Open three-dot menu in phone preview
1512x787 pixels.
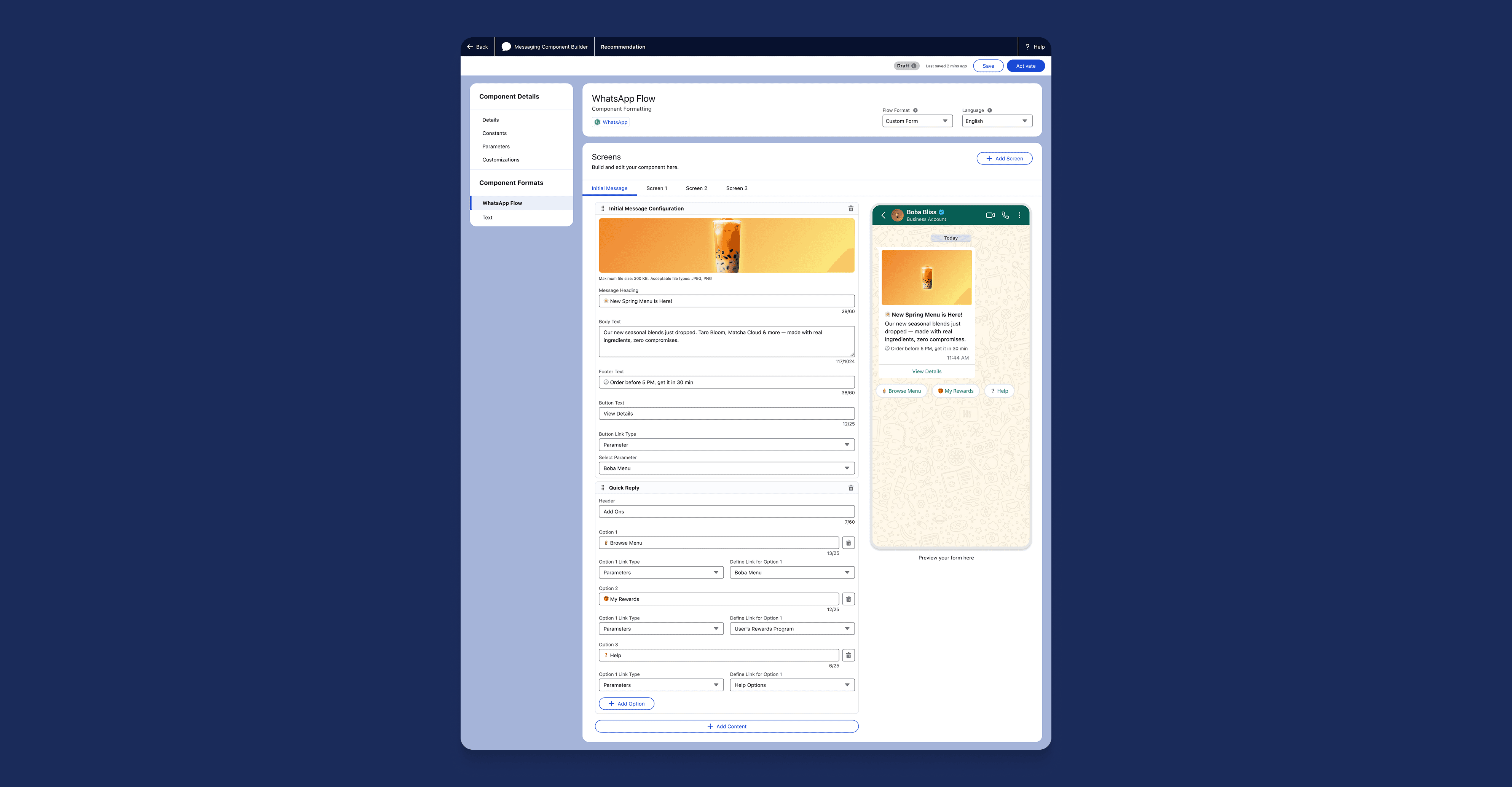[x=1019, y=215]
